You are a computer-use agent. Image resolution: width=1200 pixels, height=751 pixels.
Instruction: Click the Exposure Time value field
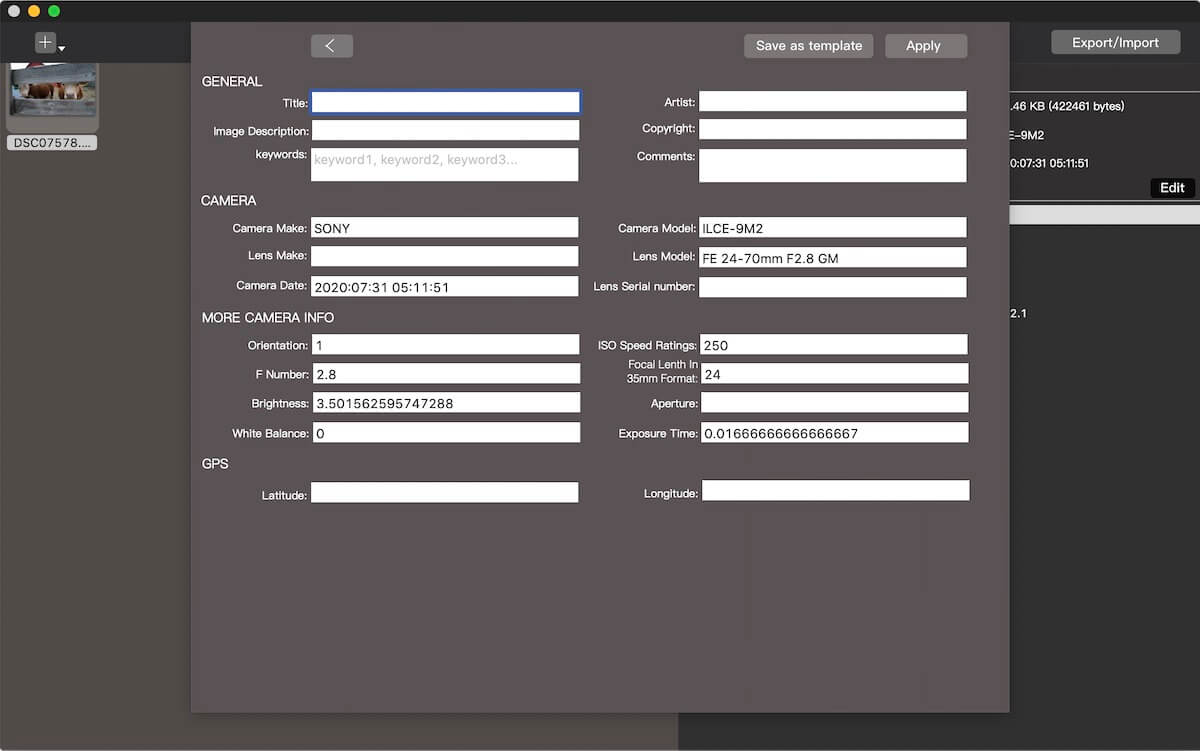pos(834,433)
